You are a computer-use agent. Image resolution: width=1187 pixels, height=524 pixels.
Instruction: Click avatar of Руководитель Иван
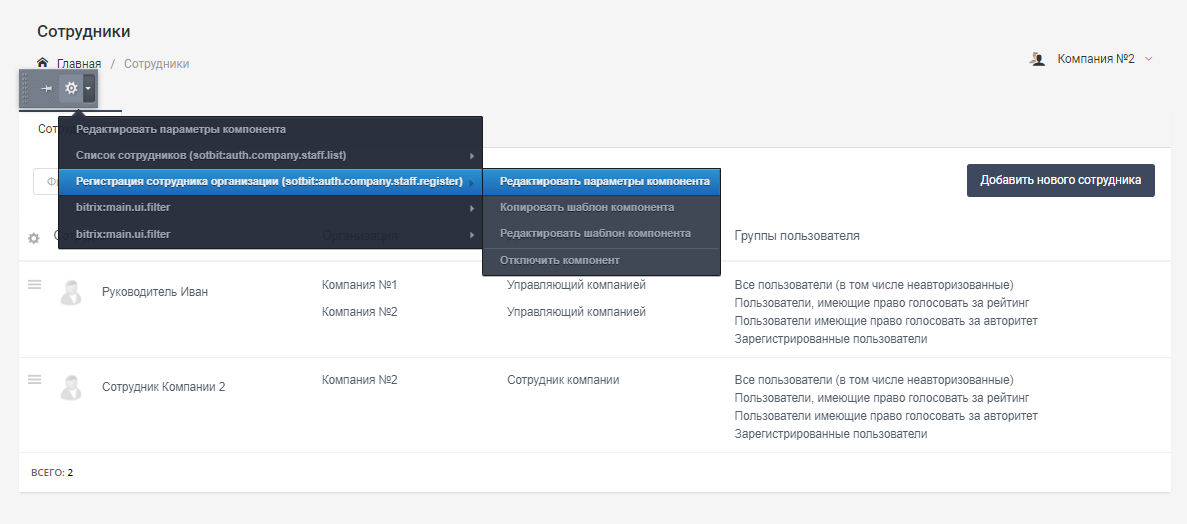pos(71,292)
